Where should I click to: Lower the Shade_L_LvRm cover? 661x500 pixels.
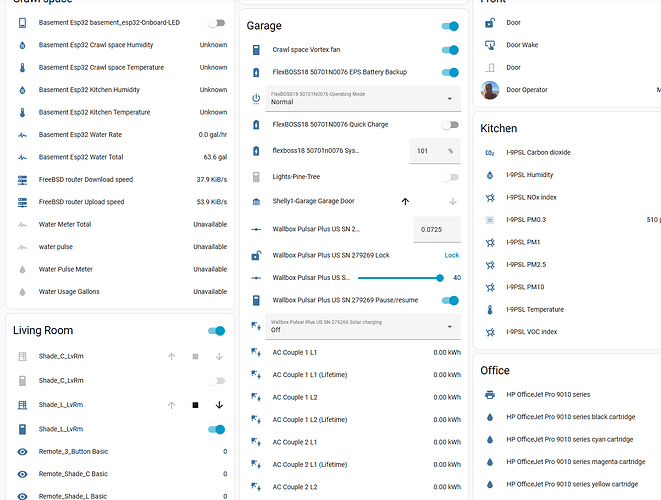coord(219,405)
